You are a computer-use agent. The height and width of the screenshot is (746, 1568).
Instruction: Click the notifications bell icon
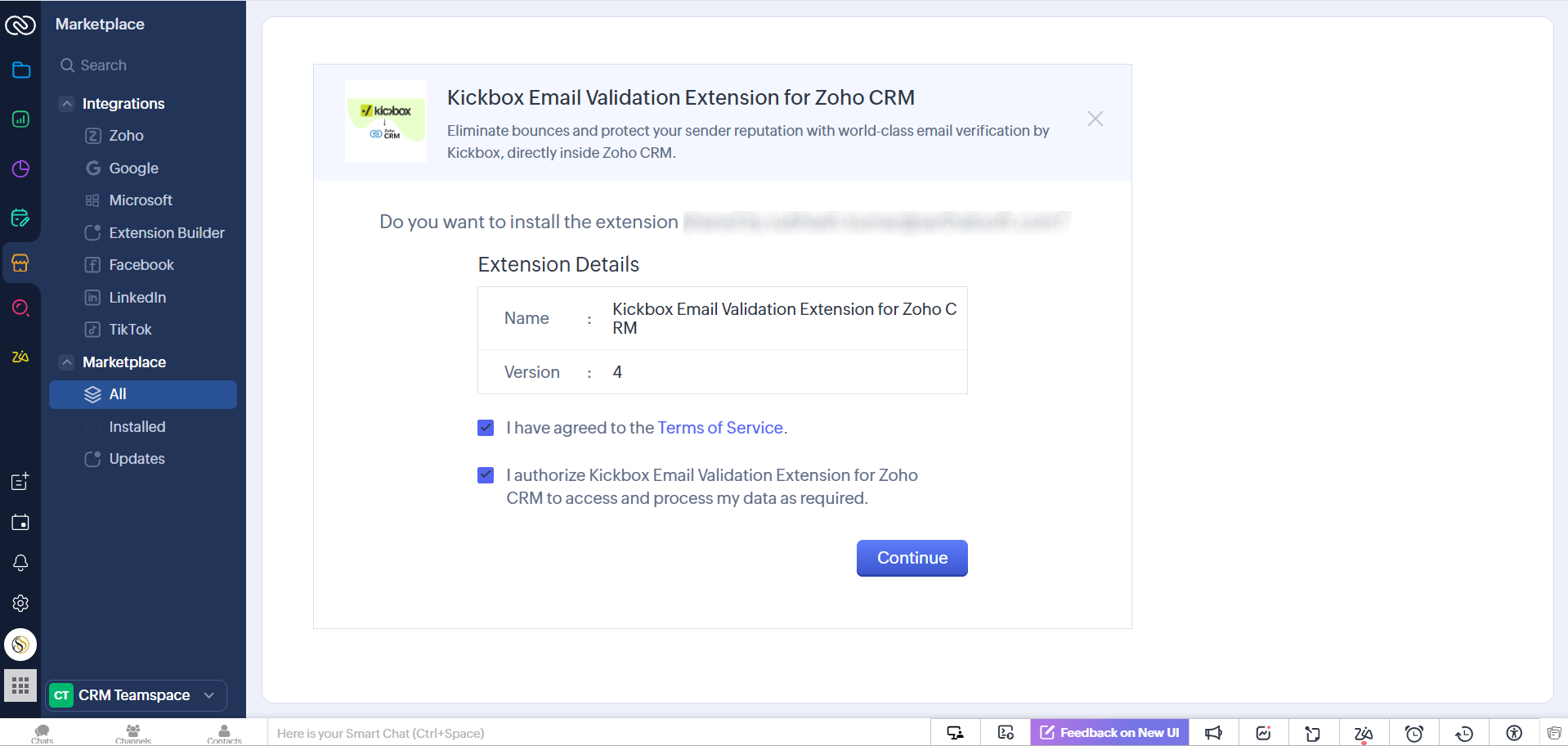point(20,563)
